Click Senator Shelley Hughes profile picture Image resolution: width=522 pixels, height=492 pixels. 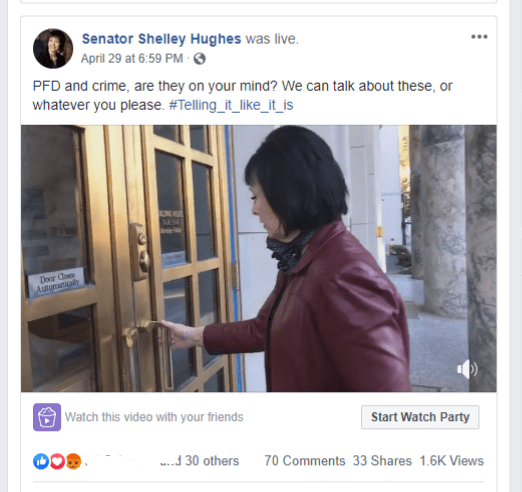(53, 49)
